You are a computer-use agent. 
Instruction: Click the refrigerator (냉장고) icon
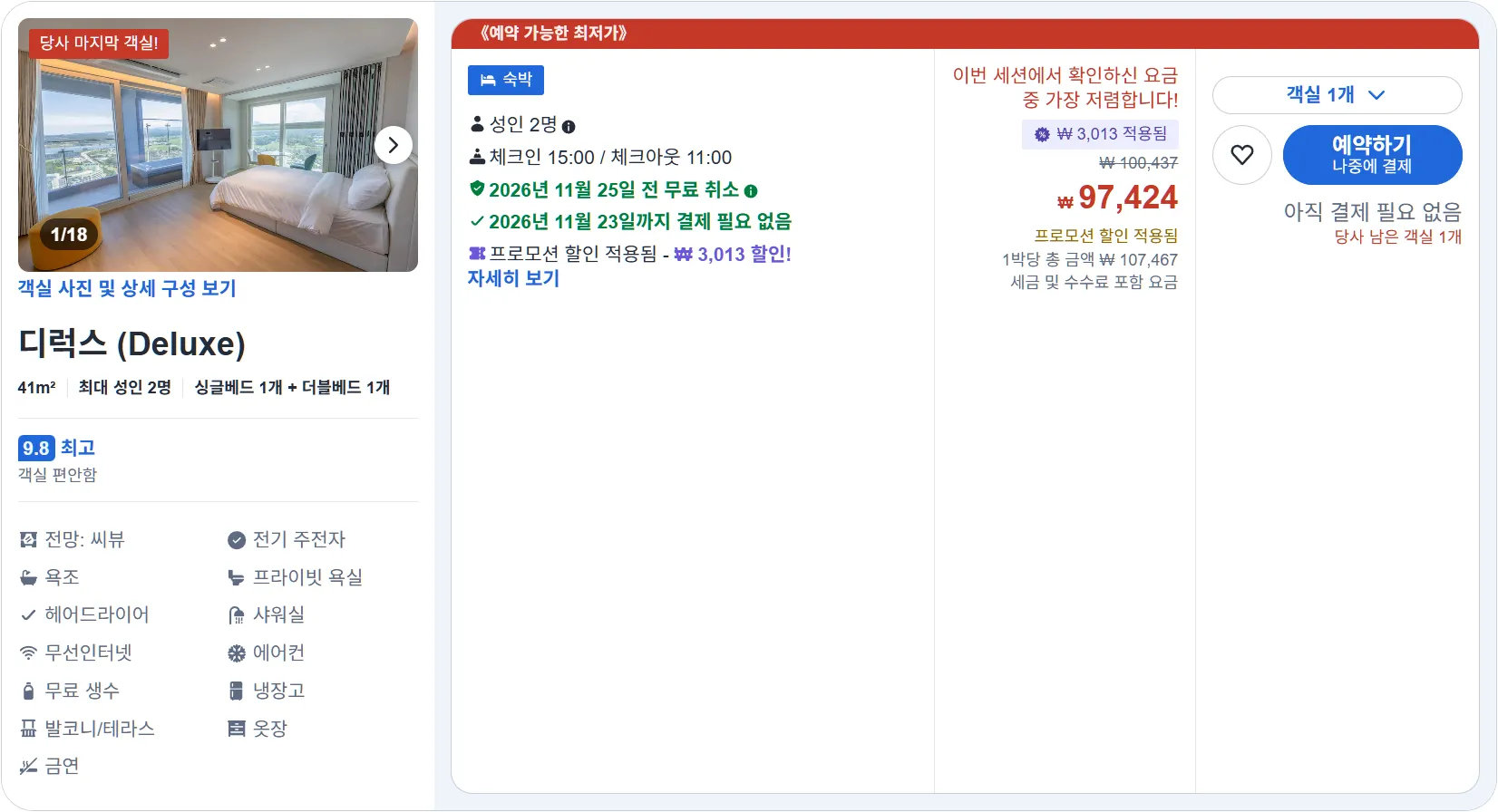coord(236,691)
